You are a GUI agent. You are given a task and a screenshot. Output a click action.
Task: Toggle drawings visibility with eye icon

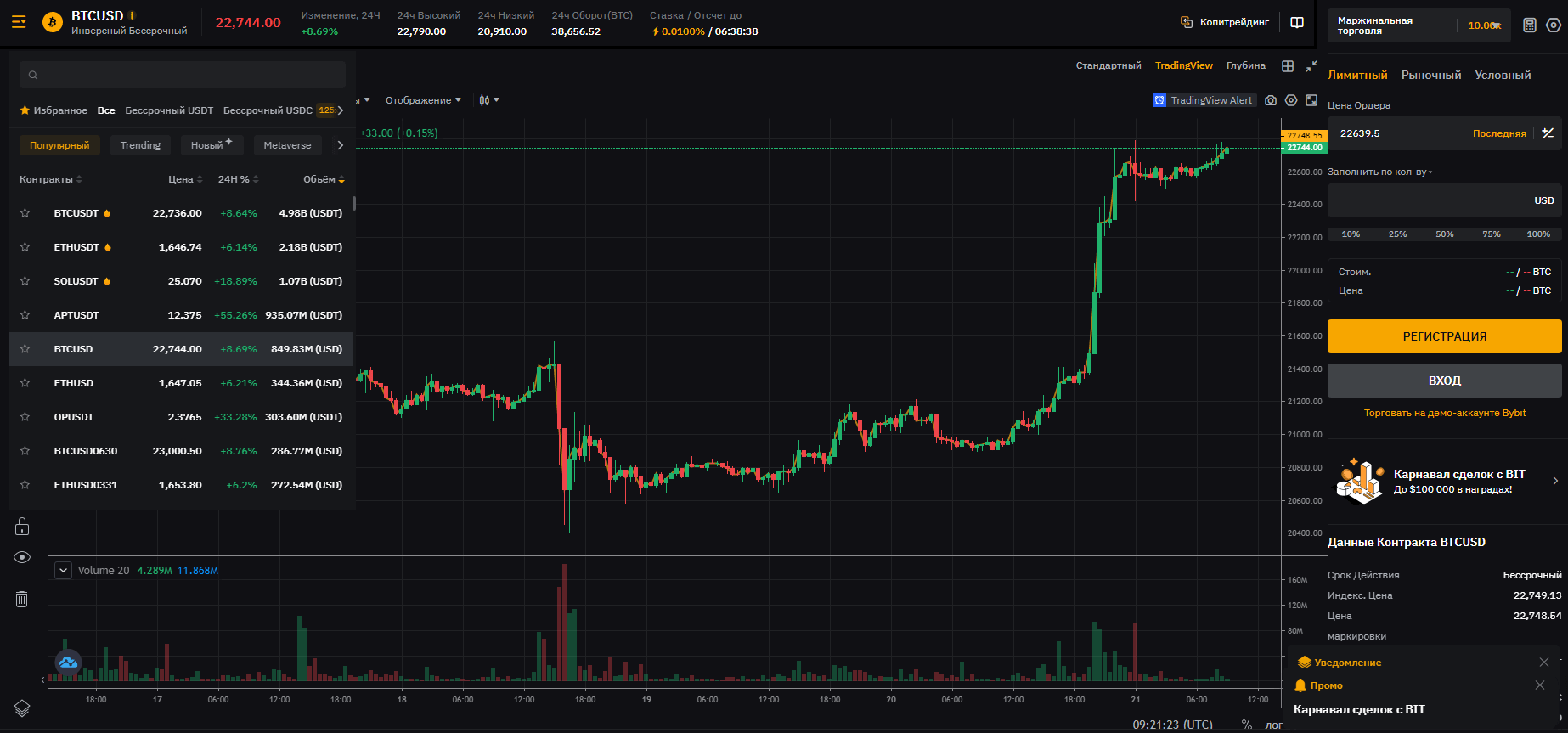point(22,557)
